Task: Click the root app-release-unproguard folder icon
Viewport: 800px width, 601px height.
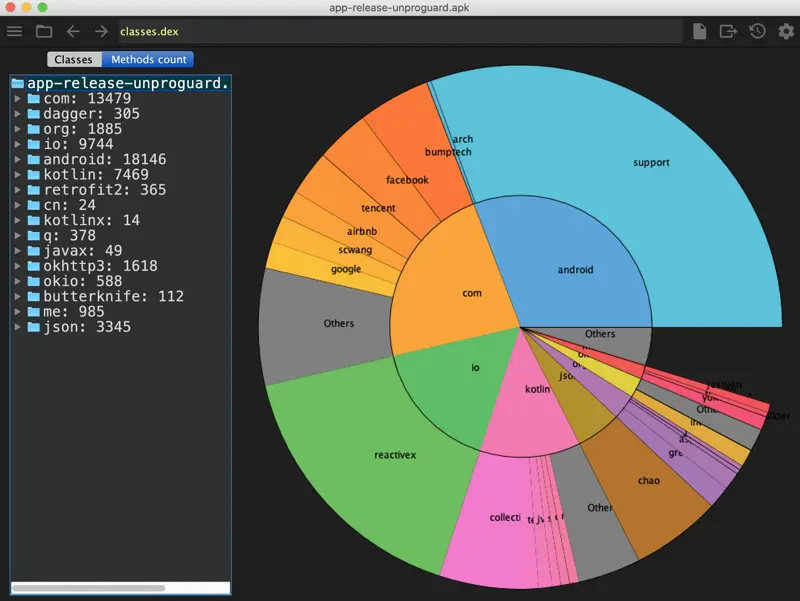Action: (18, 83)
